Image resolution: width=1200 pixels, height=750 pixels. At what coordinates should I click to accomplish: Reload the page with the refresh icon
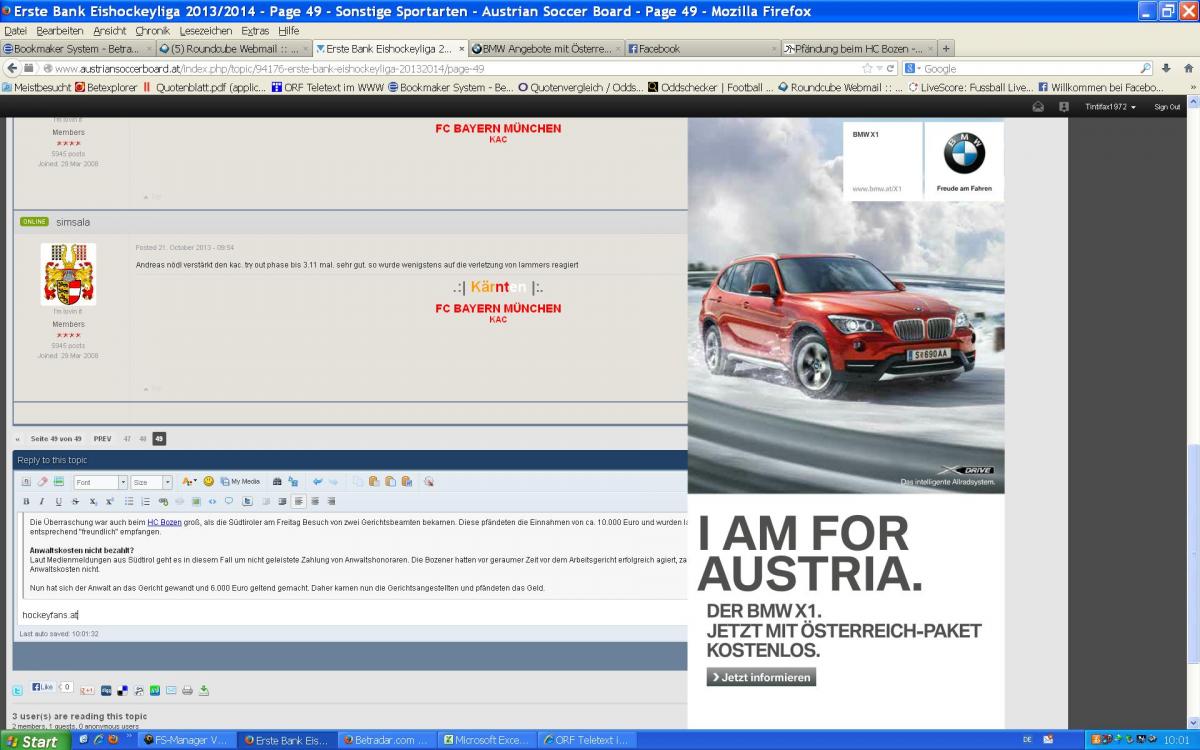click(x=890, y=68)
